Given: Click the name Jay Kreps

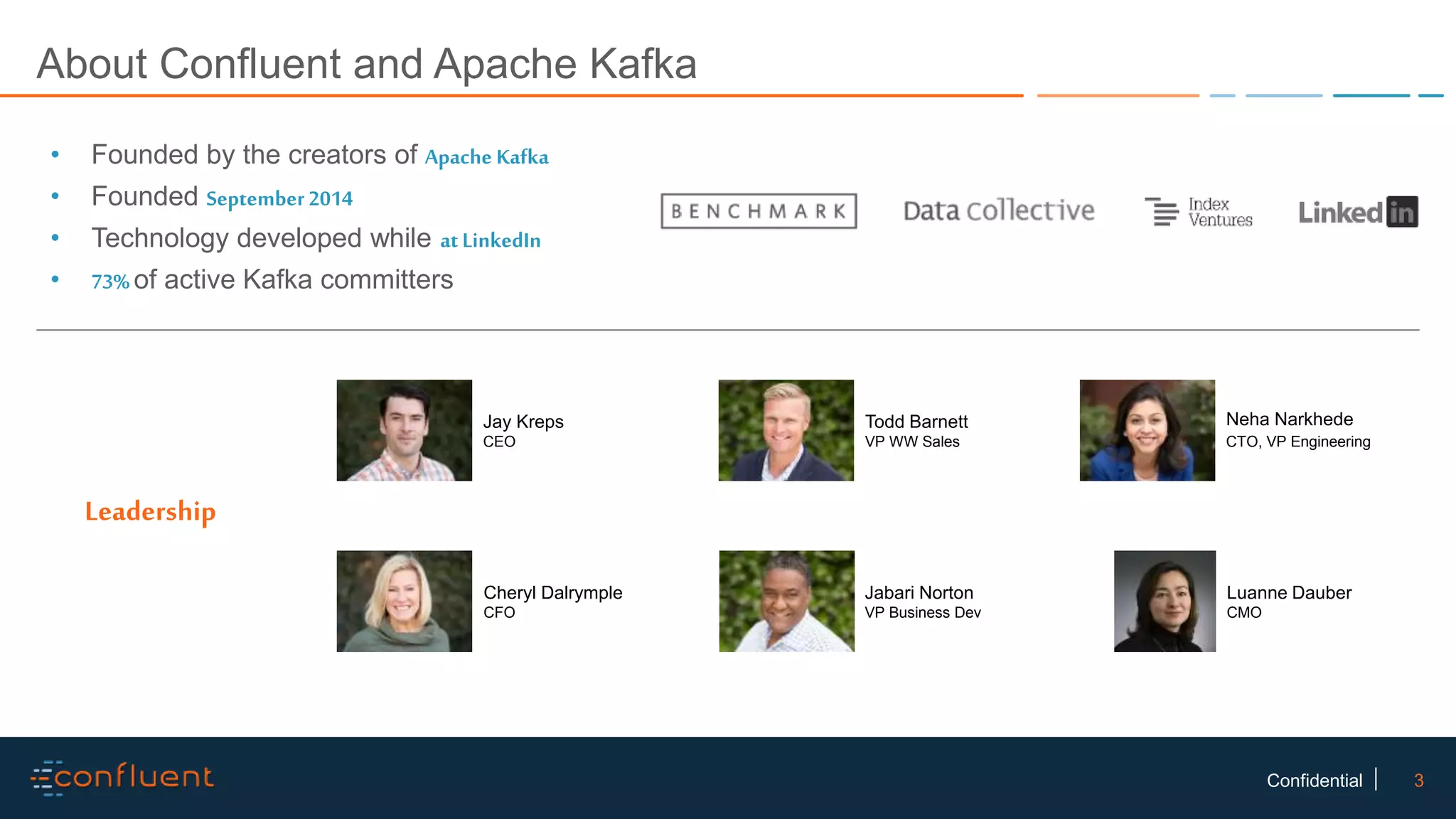Looking at the screenshot, I should [x=523, y=422].
